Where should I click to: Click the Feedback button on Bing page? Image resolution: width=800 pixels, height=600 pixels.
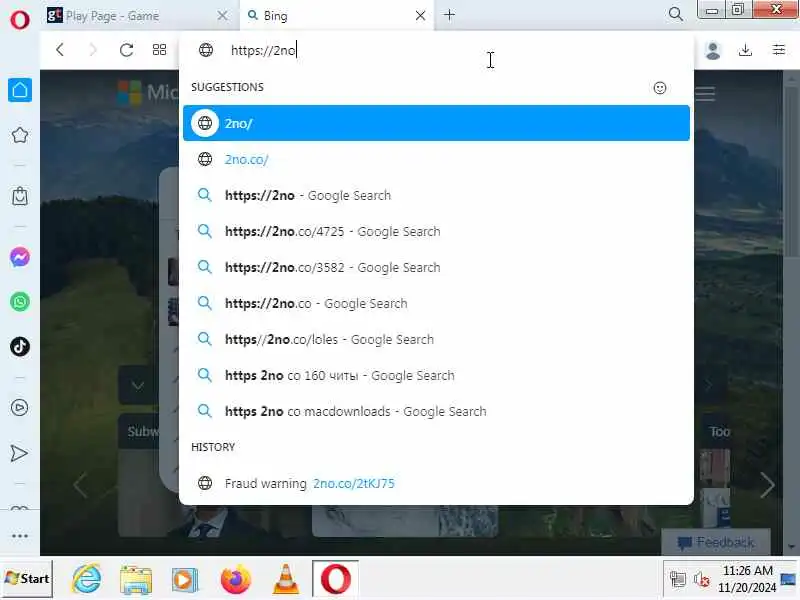pyautogui.click(x=716, y=542)
